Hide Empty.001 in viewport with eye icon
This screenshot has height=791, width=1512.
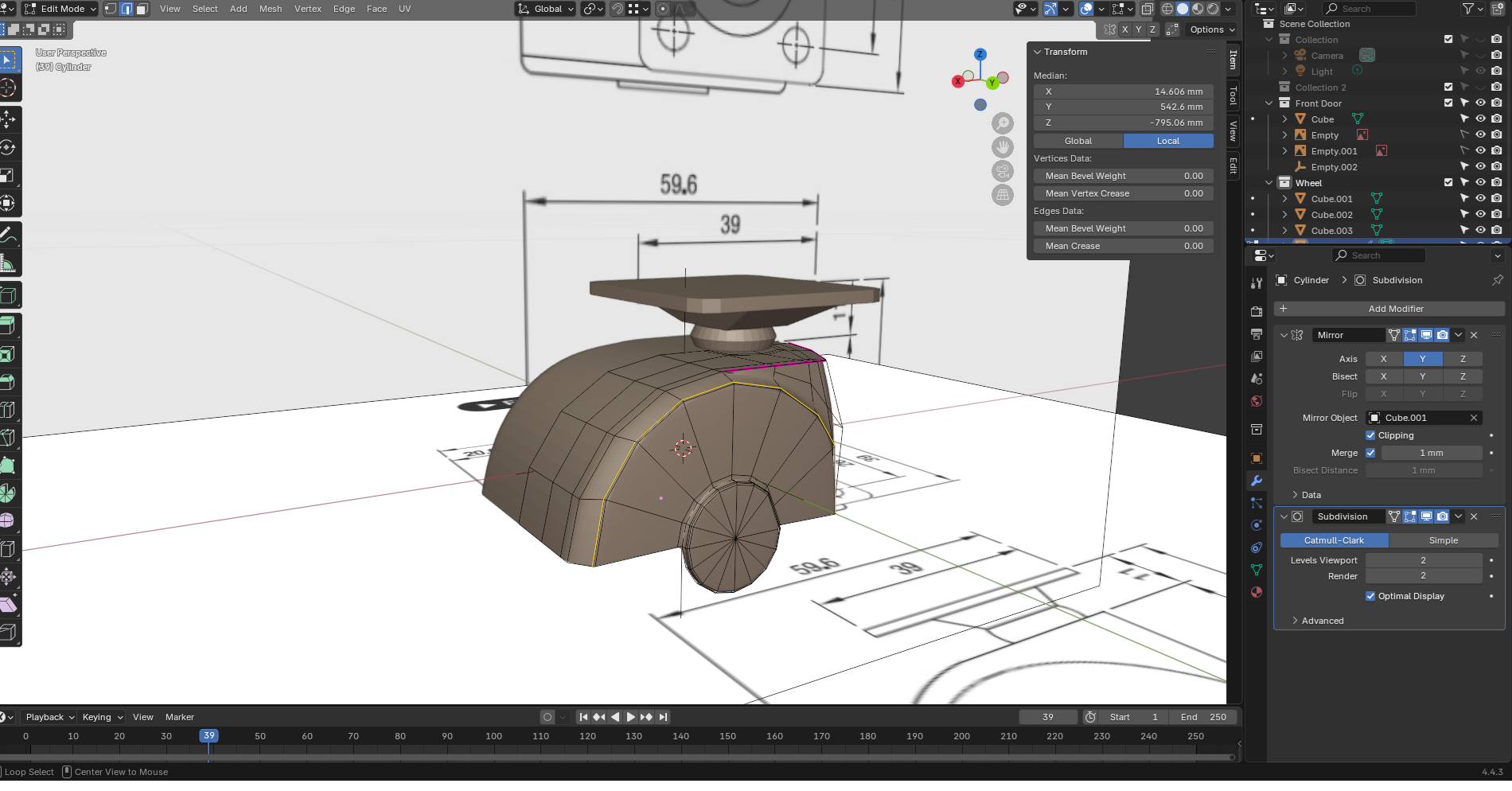click(1480, 150)
